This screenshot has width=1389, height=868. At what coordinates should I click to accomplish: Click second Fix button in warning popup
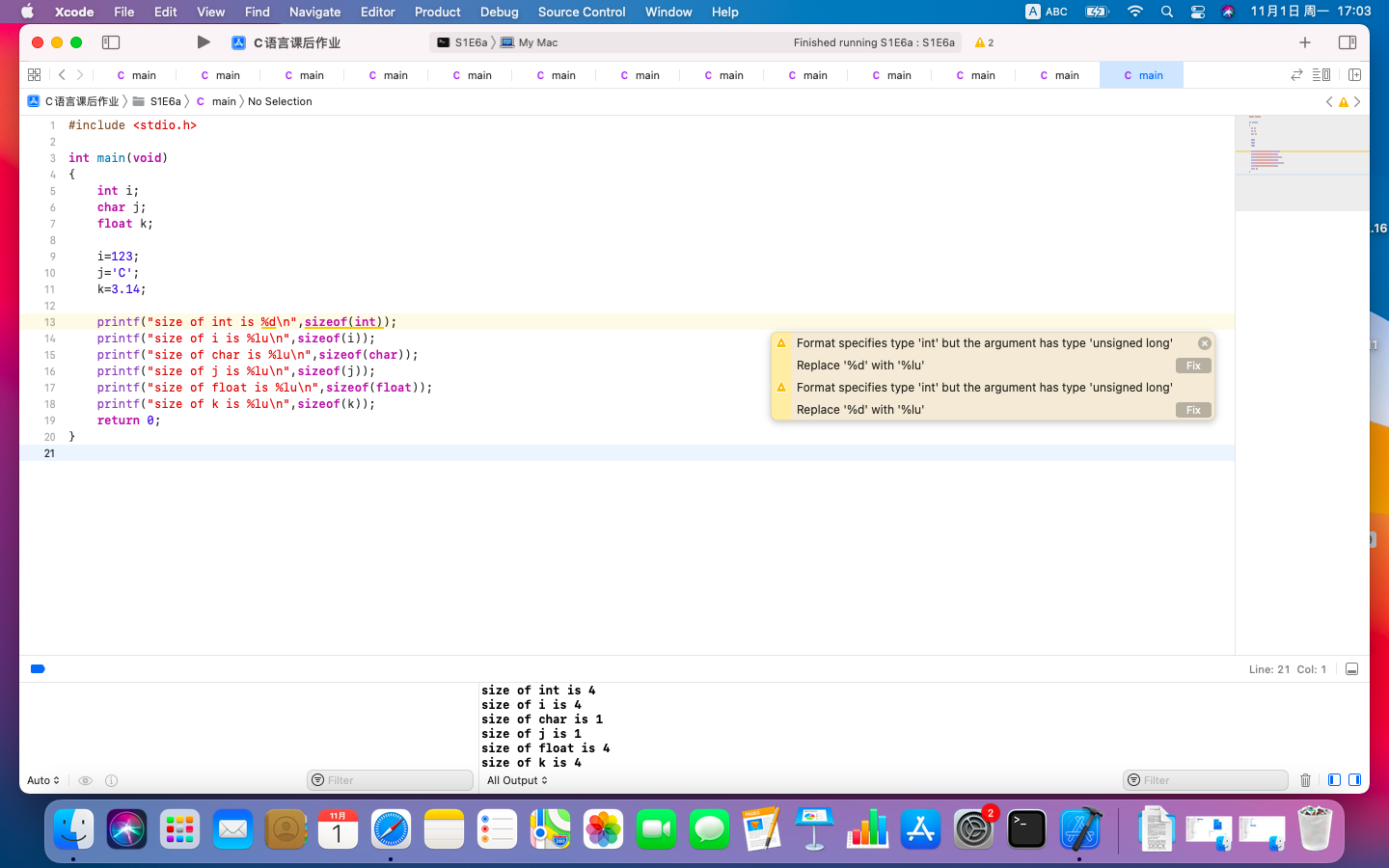tap(1193, 410)
